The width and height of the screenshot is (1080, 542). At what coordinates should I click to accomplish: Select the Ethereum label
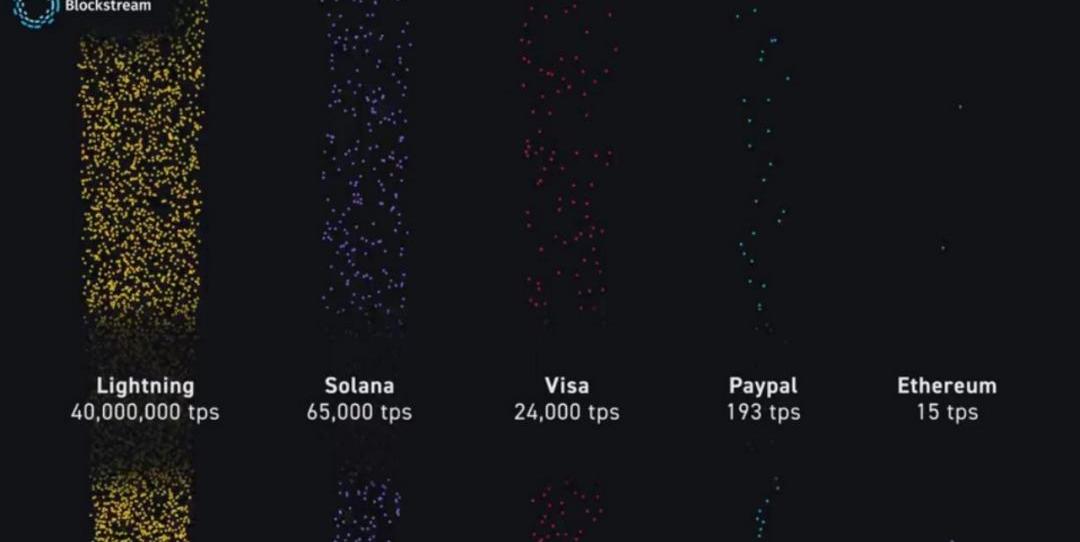click(947, 386)
